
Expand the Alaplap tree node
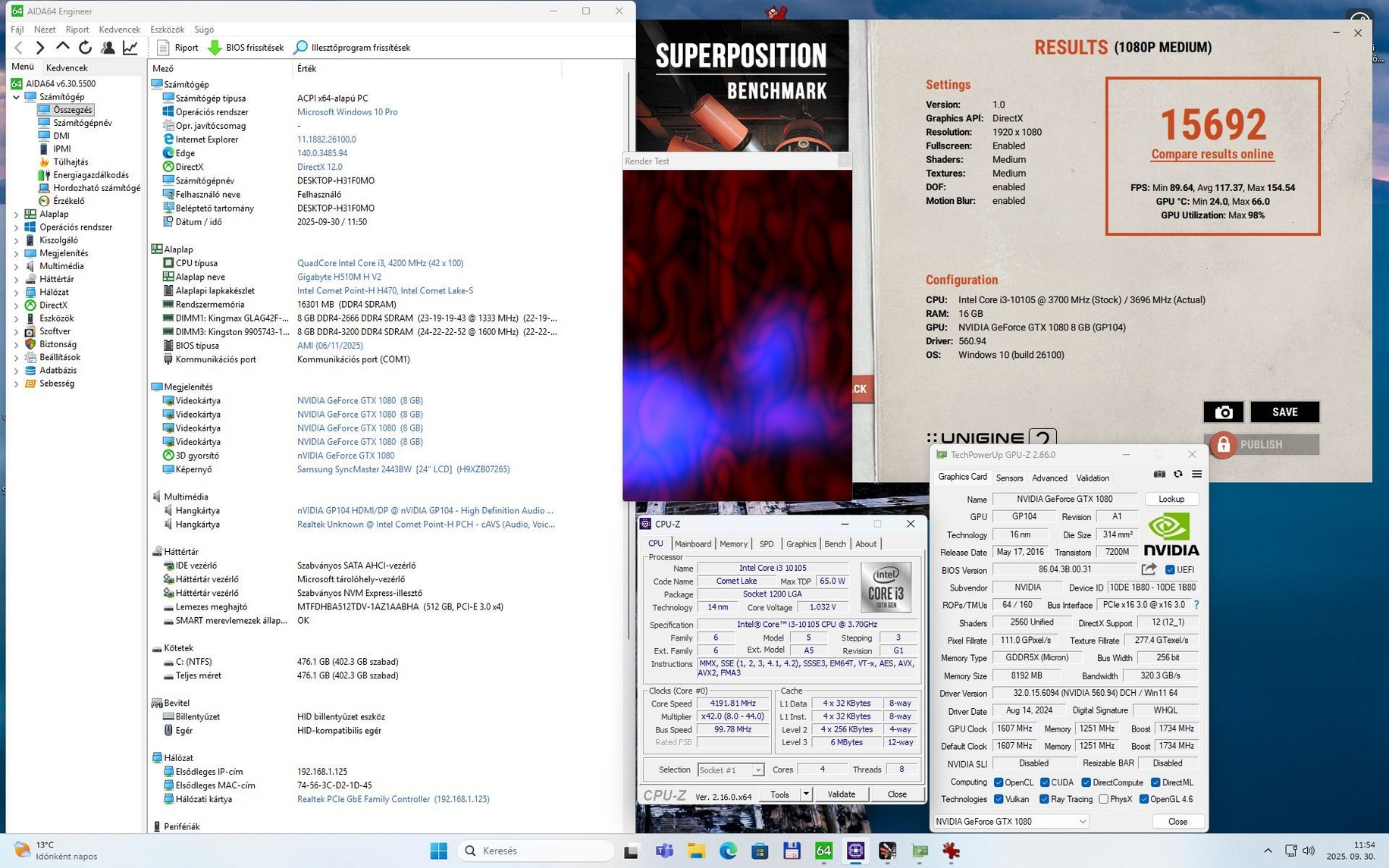pyautogui.click(x=17, y=215)
